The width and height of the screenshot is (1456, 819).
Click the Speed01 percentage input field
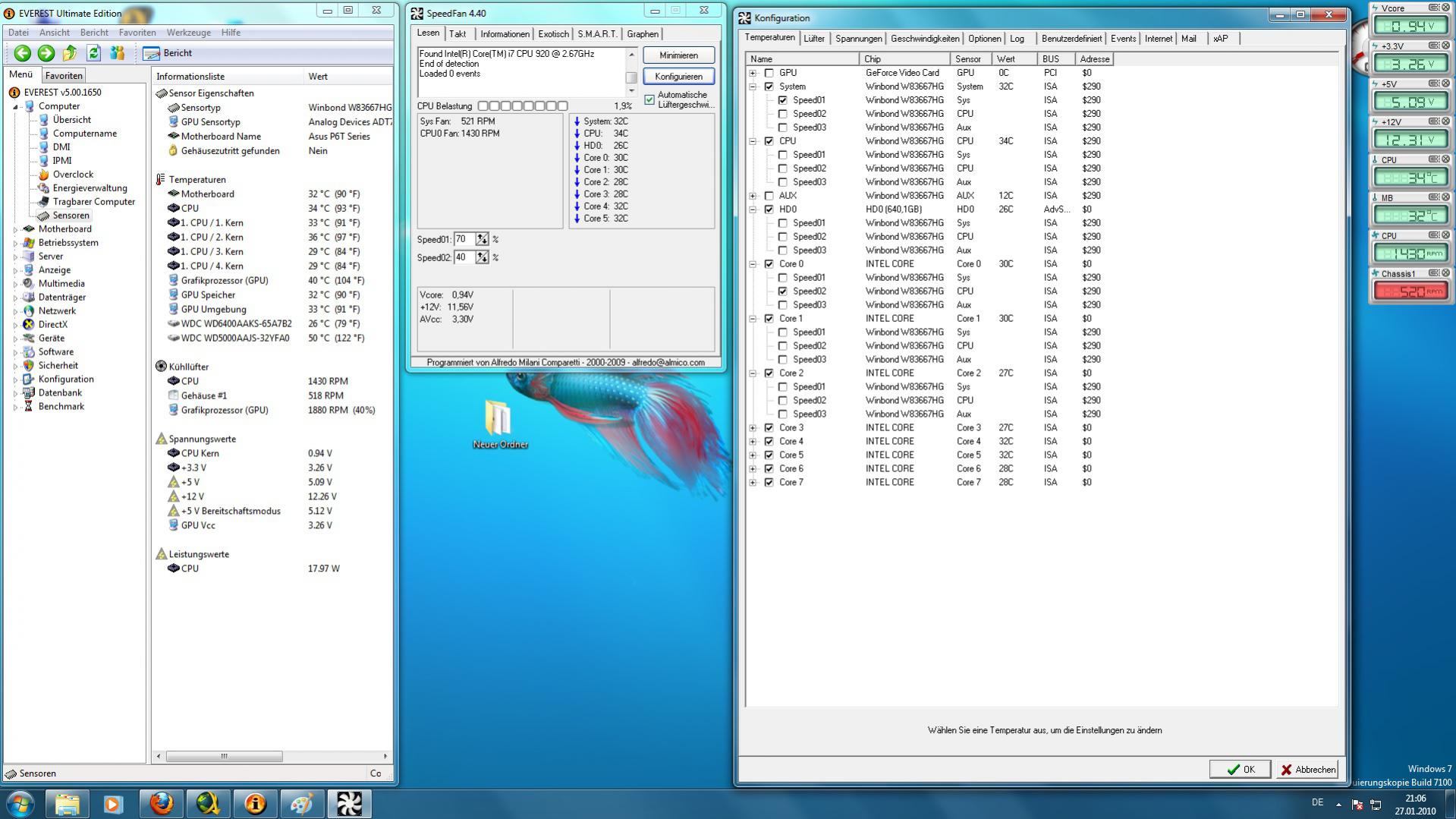(464, 240)
